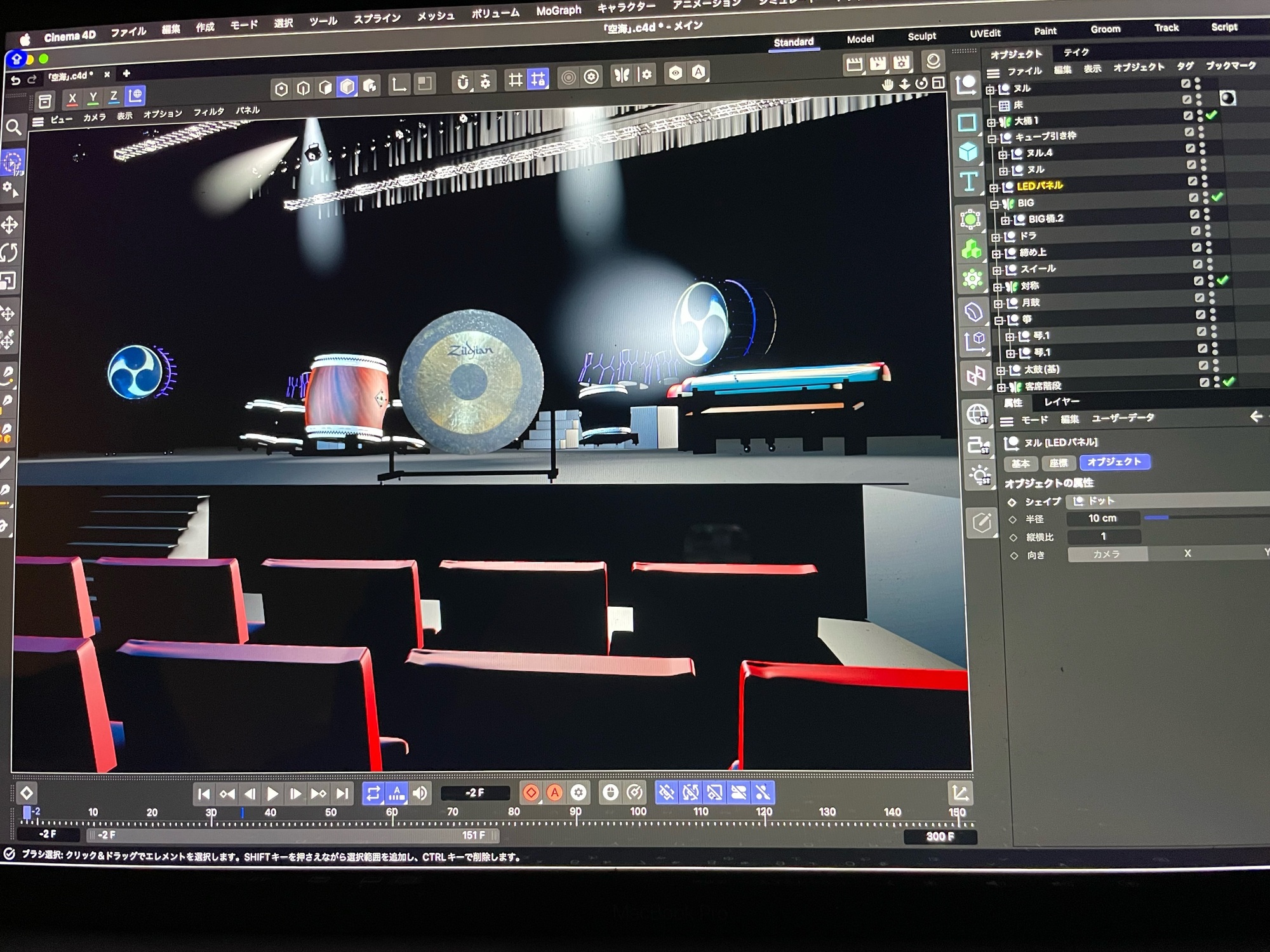
Task: Open the MoGraph cloner green icon
Action: click(x=972, y=249)
